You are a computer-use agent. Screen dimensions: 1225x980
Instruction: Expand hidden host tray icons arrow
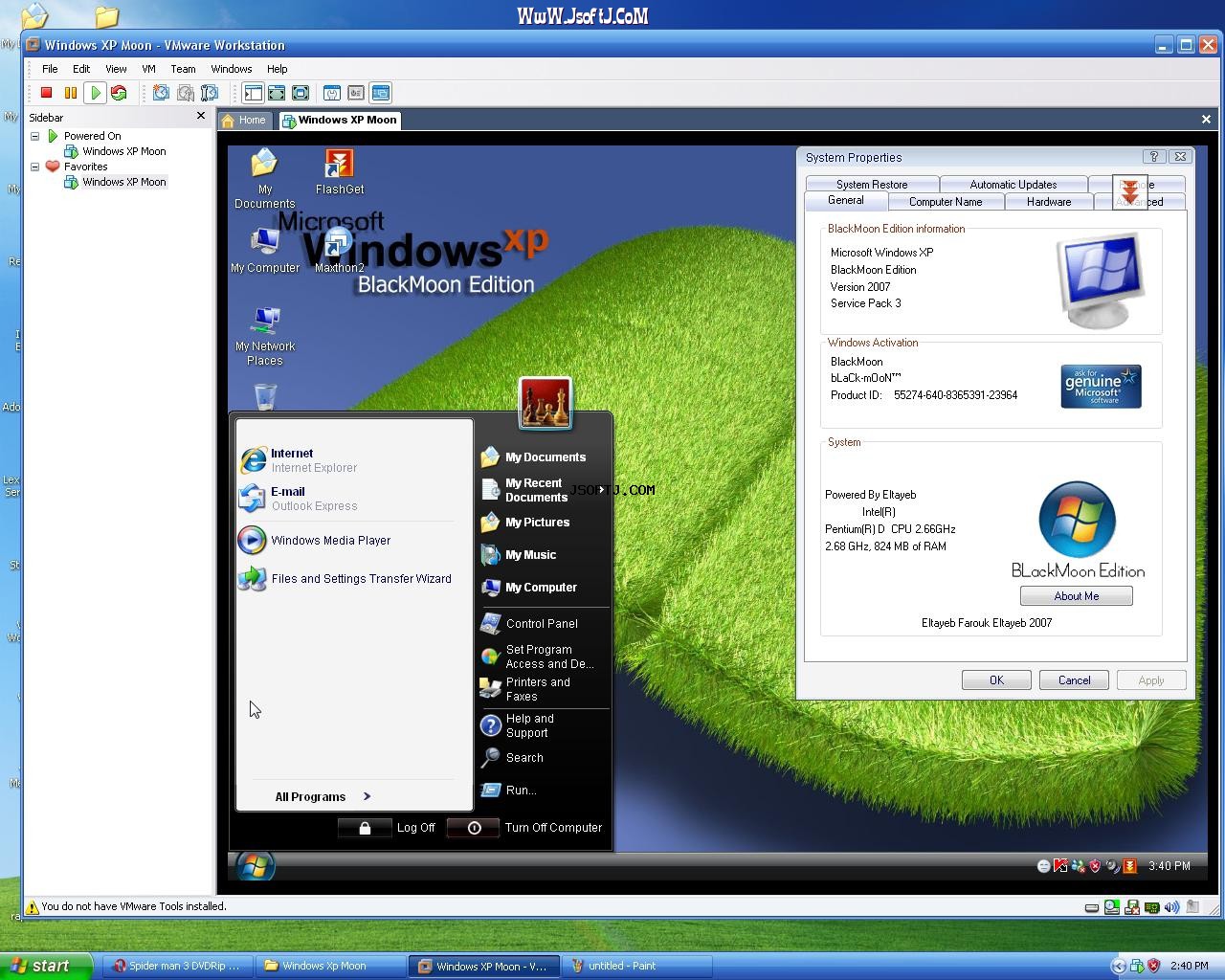point(1118,966)
